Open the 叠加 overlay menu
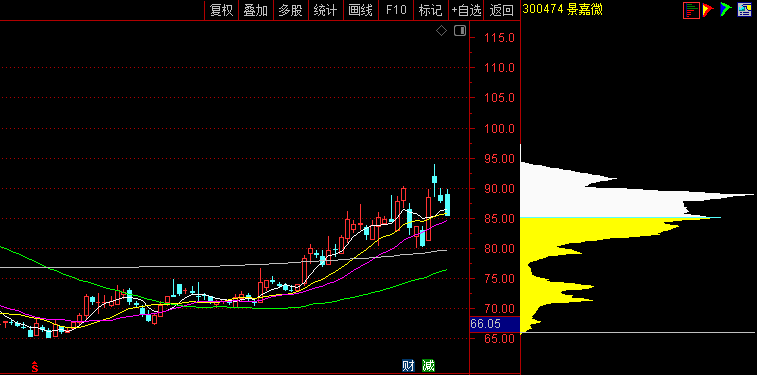 [x=256, y=10]
